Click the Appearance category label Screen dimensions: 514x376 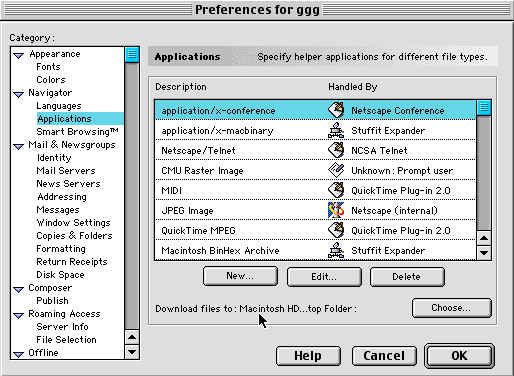(x=55, y=54)
